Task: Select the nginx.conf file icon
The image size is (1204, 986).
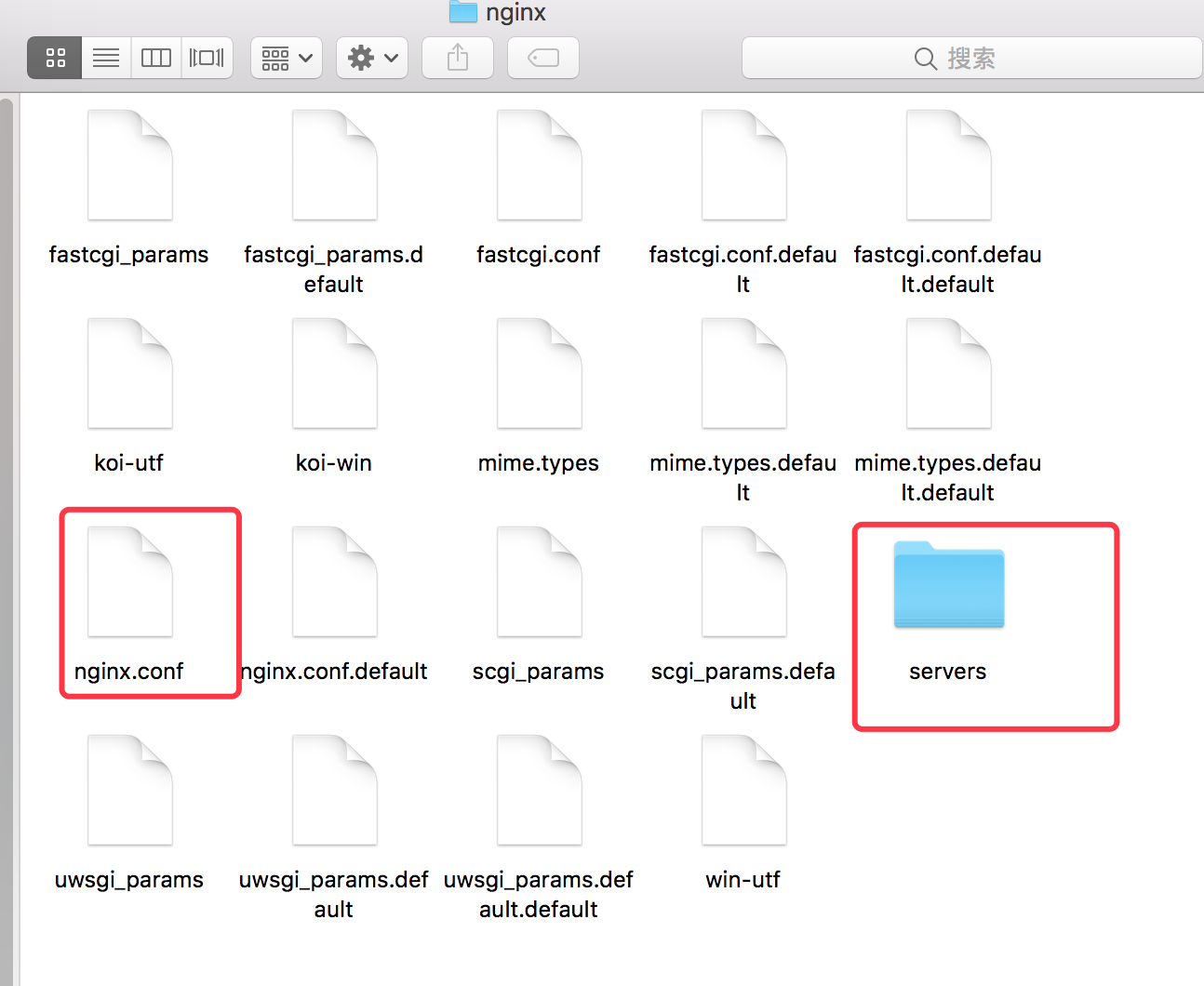Action: pos(130,581)
